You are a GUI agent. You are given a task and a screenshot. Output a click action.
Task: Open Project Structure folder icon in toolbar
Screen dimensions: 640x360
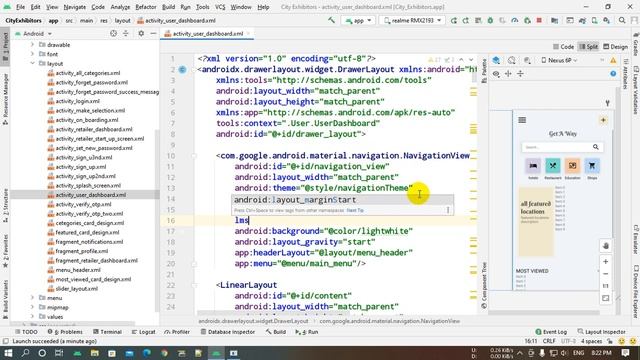tap(554, 20)
